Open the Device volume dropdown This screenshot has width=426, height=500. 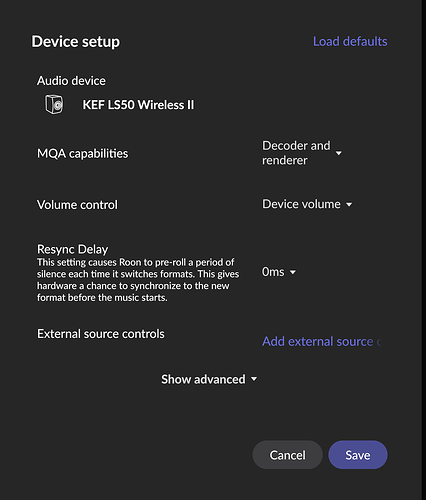point(307,204)
